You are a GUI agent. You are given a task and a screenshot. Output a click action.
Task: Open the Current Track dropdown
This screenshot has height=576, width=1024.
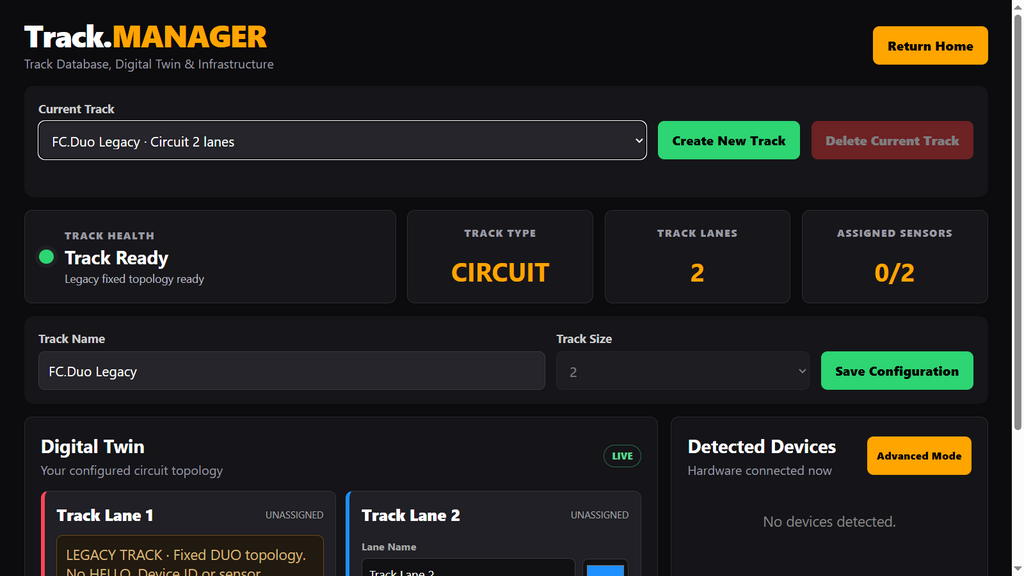pos(342,140)
